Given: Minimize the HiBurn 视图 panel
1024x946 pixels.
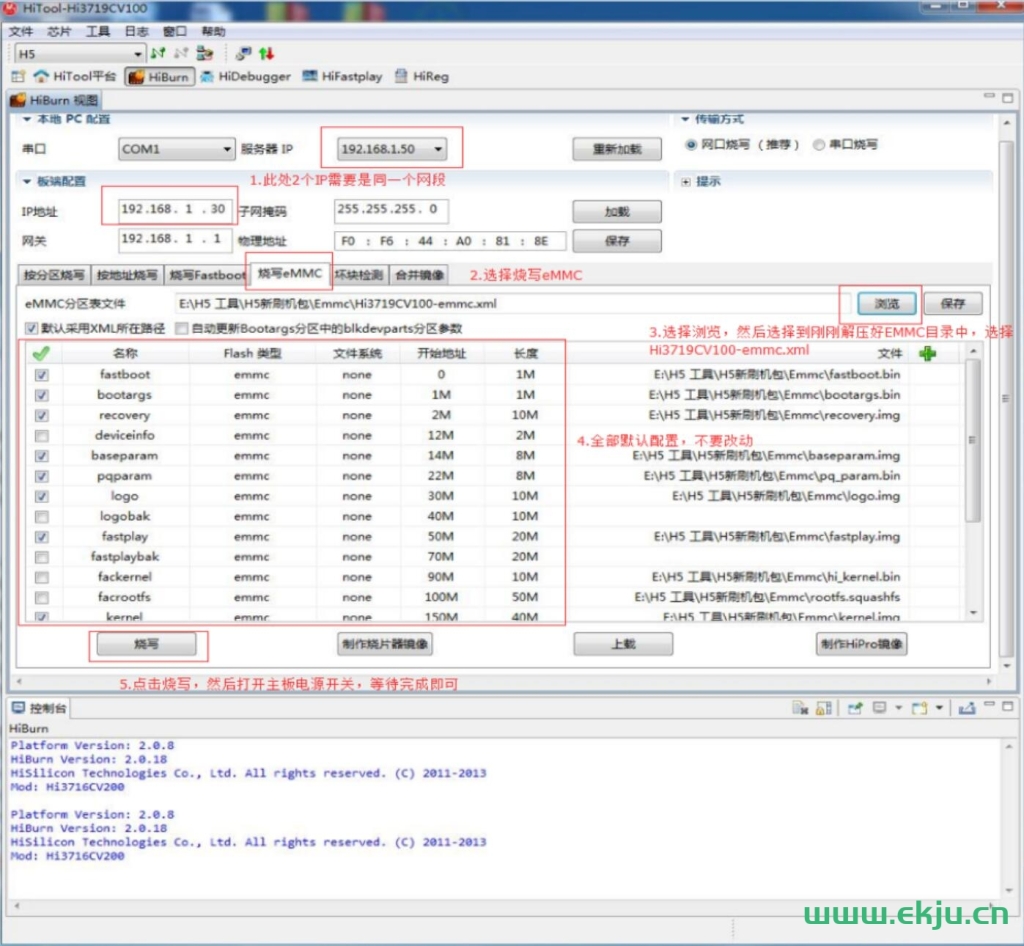Looking at the screenshot, I should click(x=989, y=96).
